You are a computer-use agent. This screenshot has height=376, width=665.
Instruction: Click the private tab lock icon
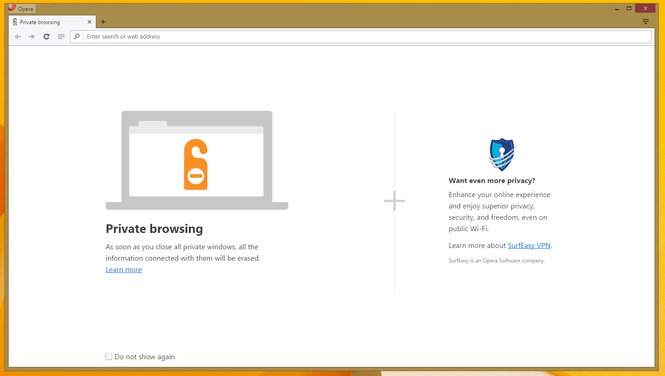(15, 22)
